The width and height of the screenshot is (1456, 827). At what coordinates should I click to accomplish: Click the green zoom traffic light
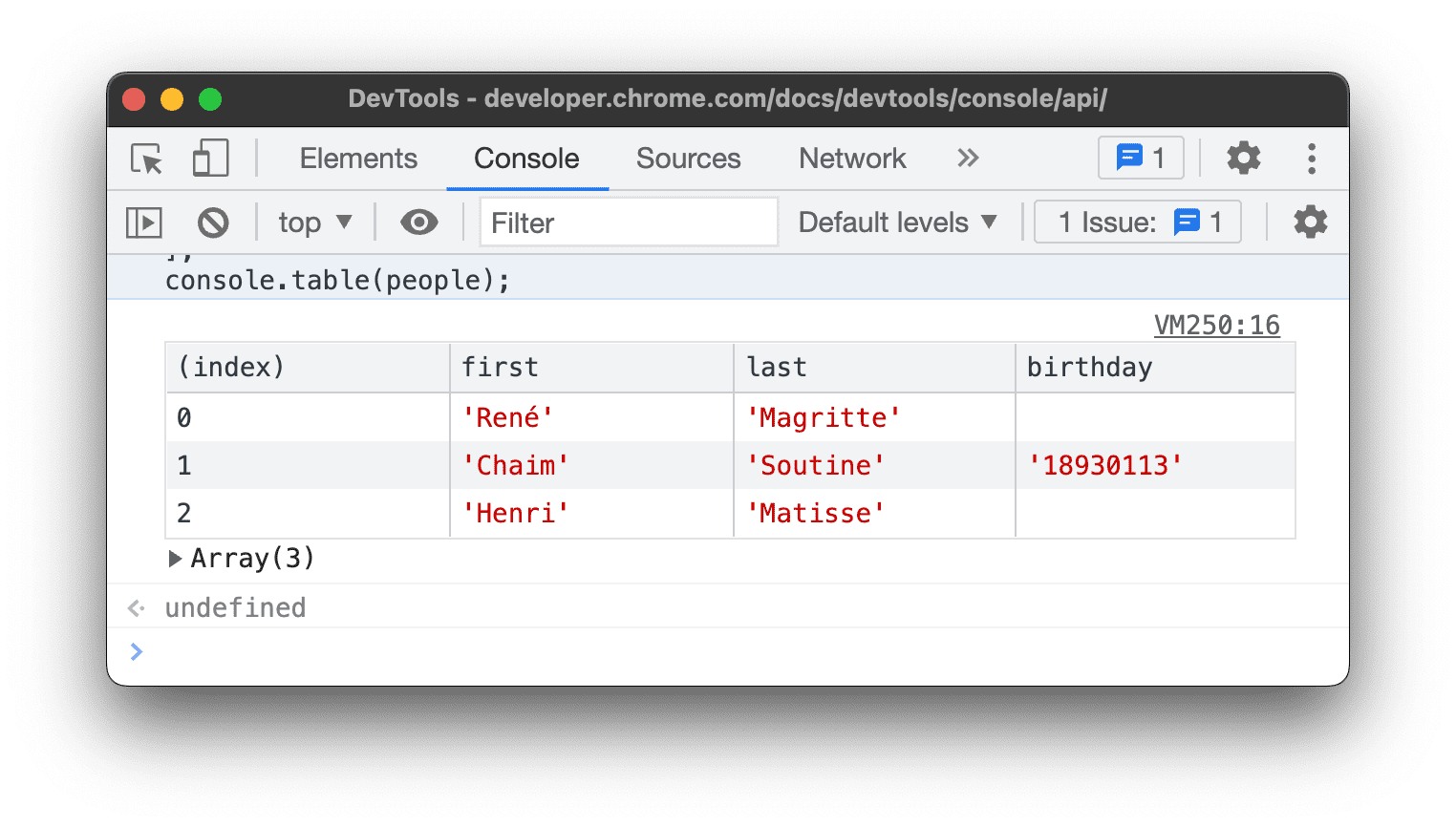coord(210,98)
